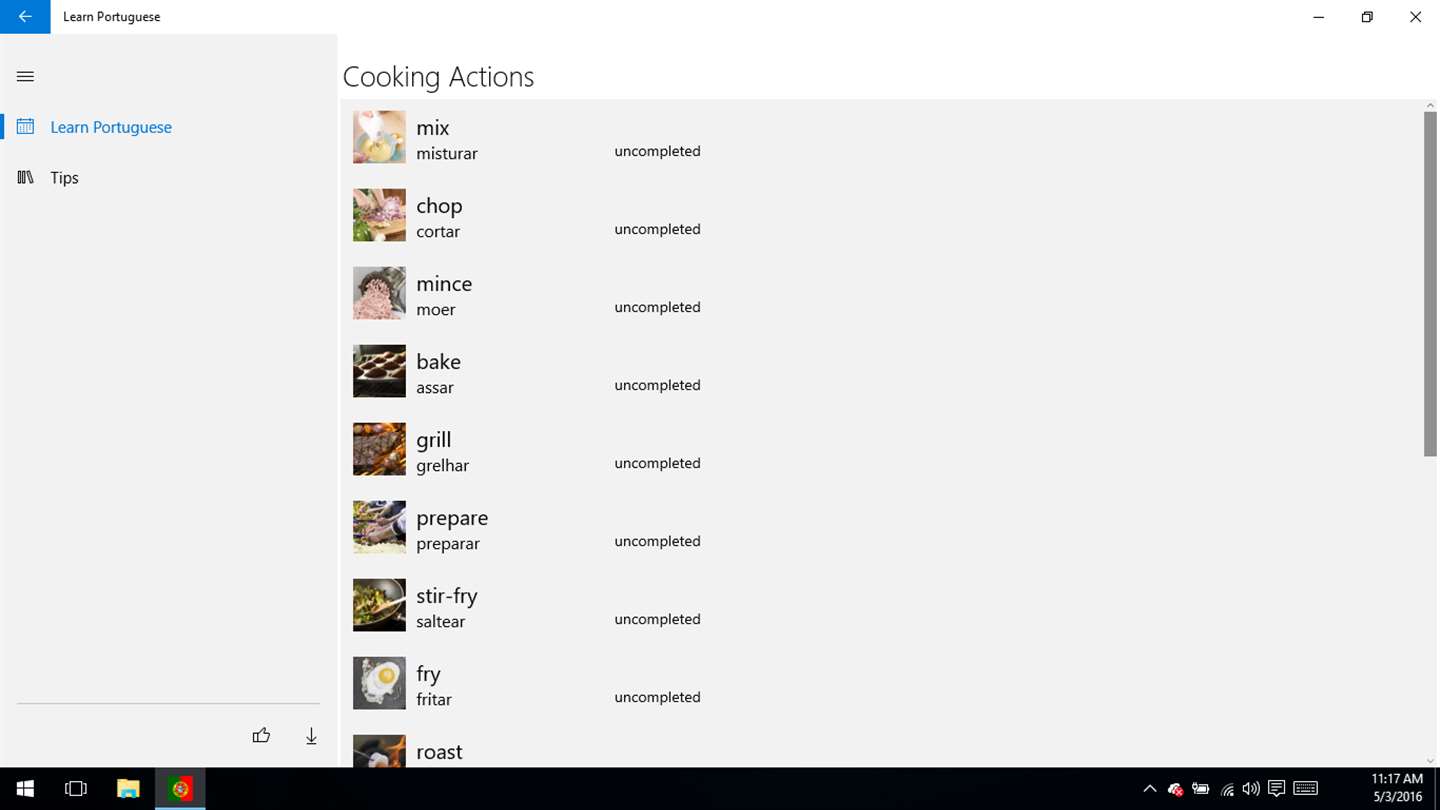Click the 'chop' thumbnail image

pos(379,215)
